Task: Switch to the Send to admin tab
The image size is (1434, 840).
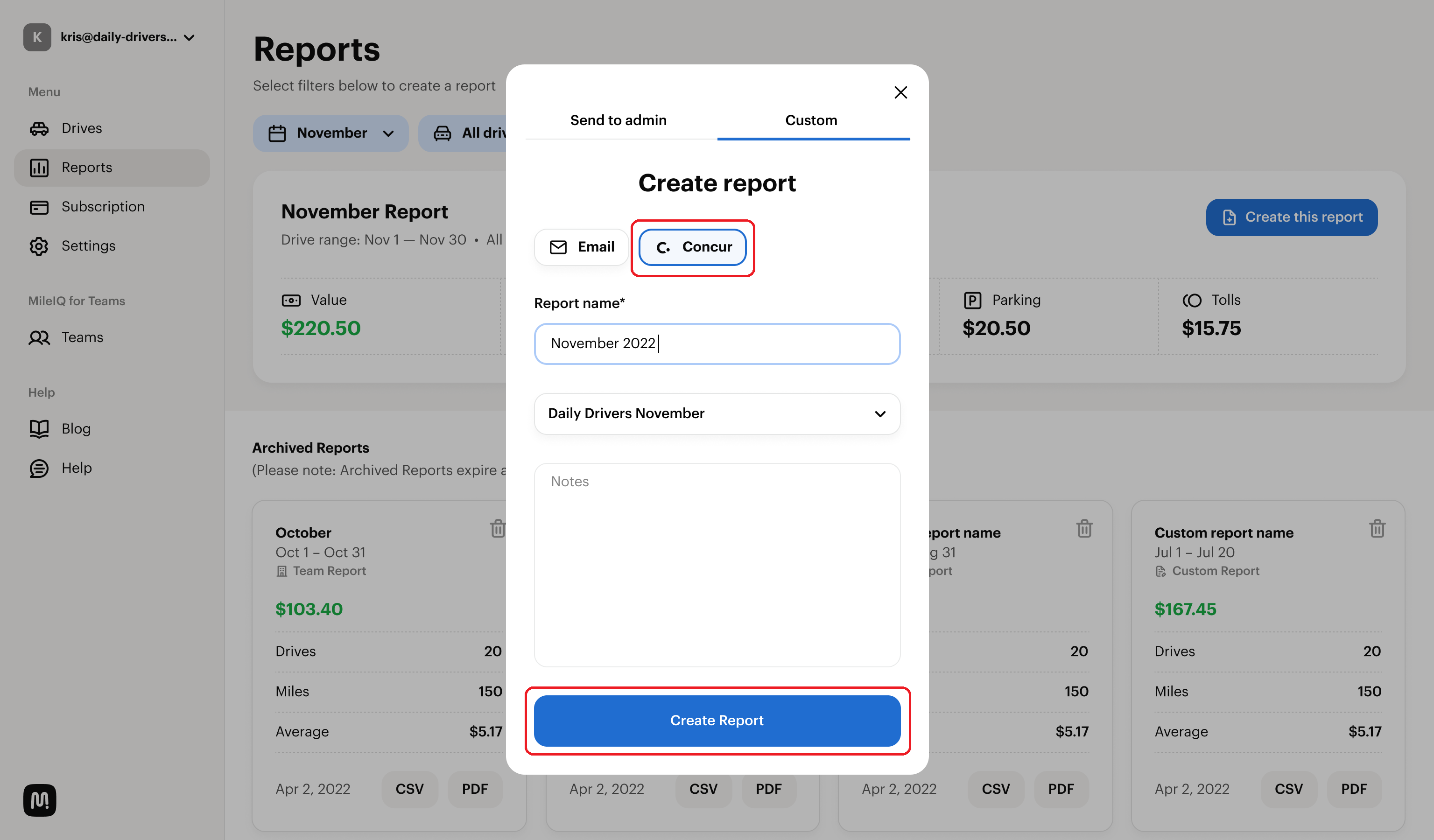Action: [619, 120]
